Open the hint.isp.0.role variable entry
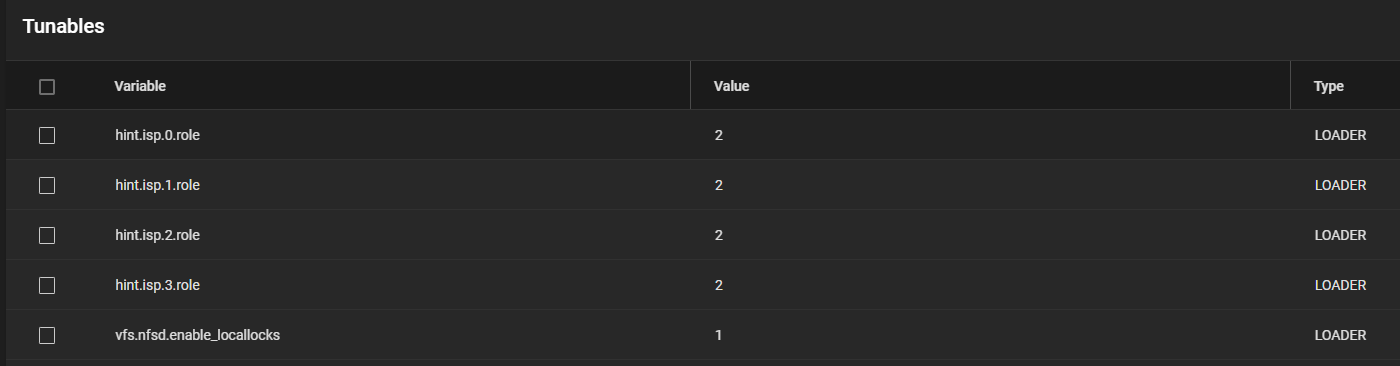Viewport: 1400px width, 366px height. point(157,135)
